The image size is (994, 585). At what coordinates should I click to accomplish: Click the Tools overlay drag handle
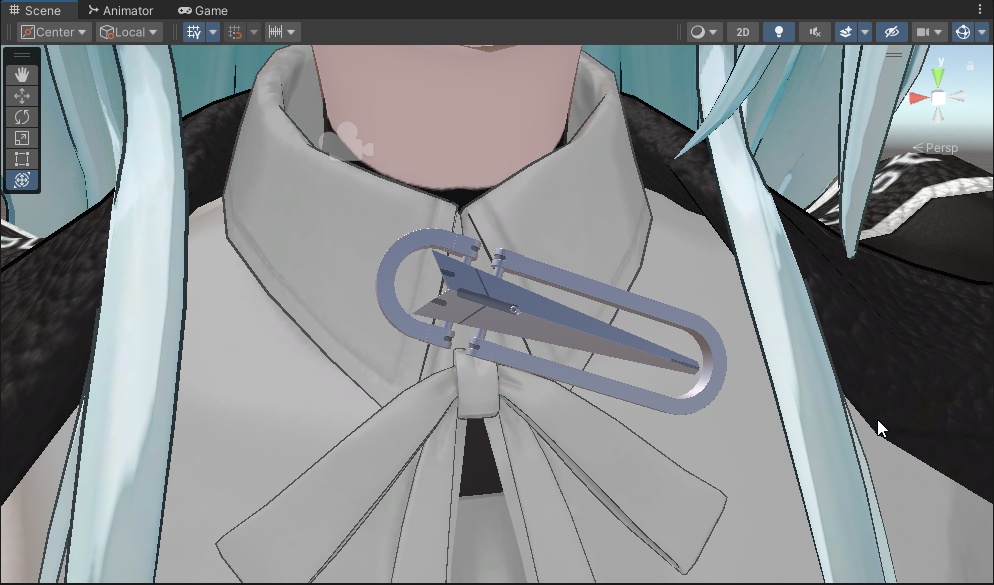point(22,55)
